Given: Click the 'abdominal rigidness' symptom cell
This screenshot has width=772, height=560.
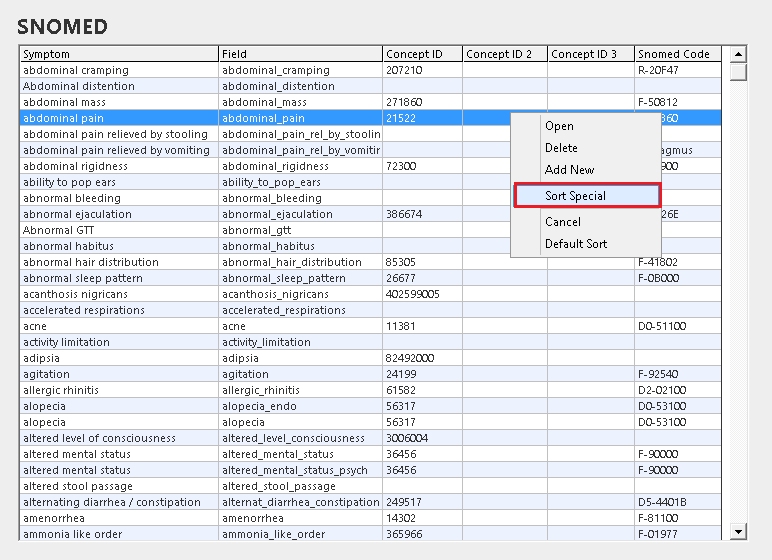Looking at the screenshot, I should [x=119, y=166].
